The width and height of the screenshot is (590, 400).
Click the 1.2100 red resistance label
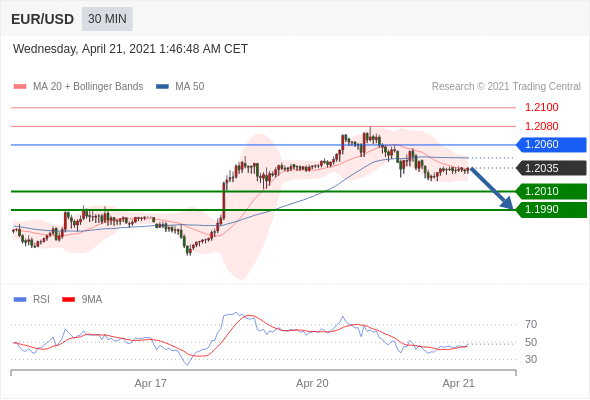541,108
